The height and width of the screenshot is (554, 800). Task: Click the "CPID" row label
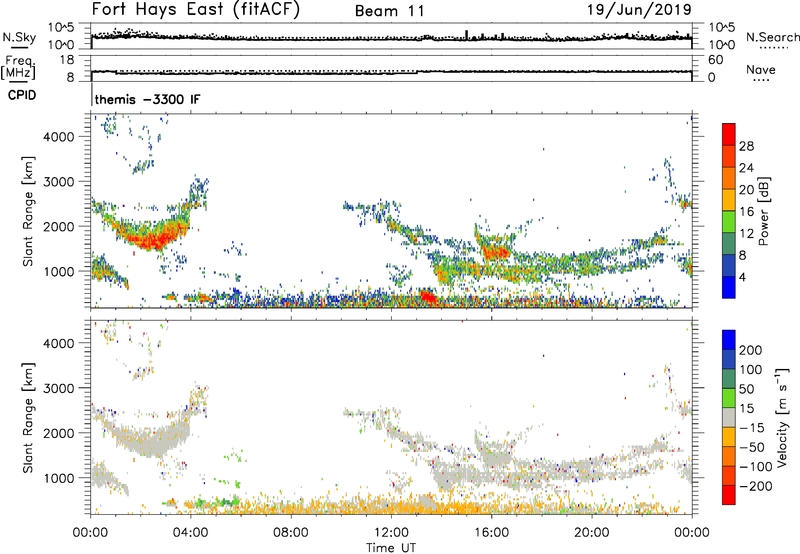pyautogui.click(x=22, y=95)
